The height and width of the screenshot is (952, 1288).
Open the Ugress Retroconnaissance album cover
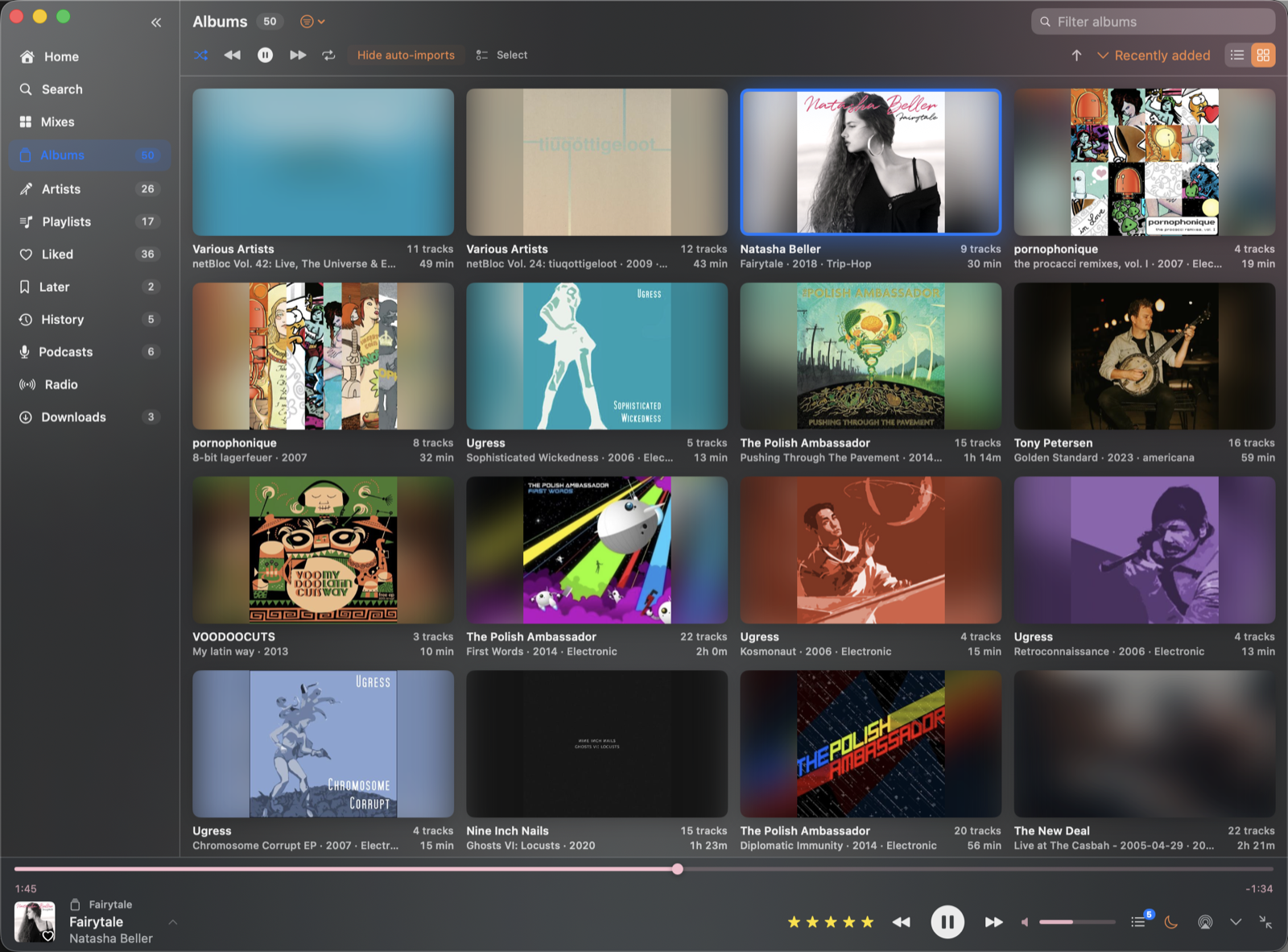tap(1144, 550)
